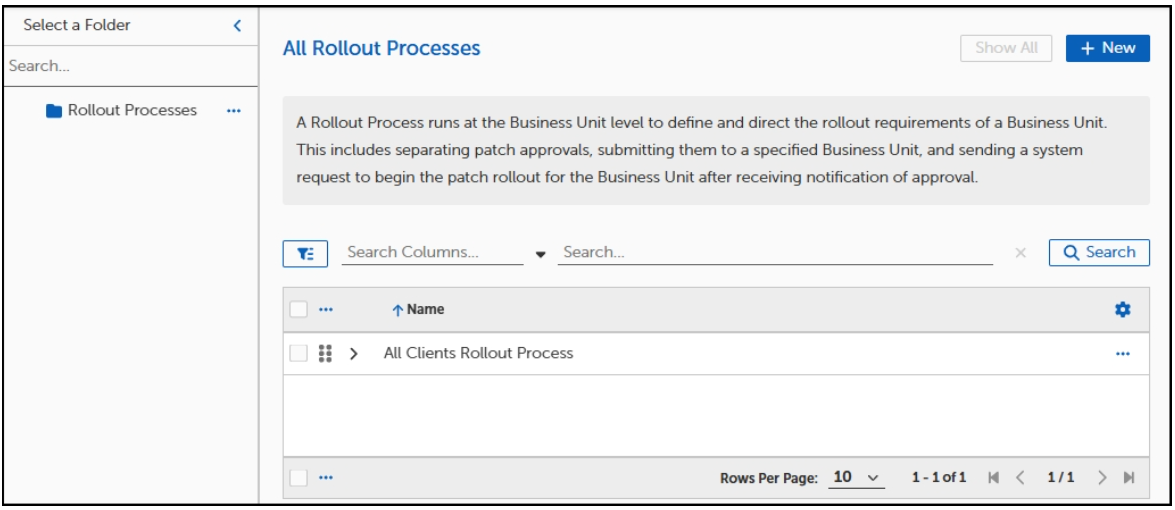
Task: Open the filter options icon
Action: tap(304, 254)
